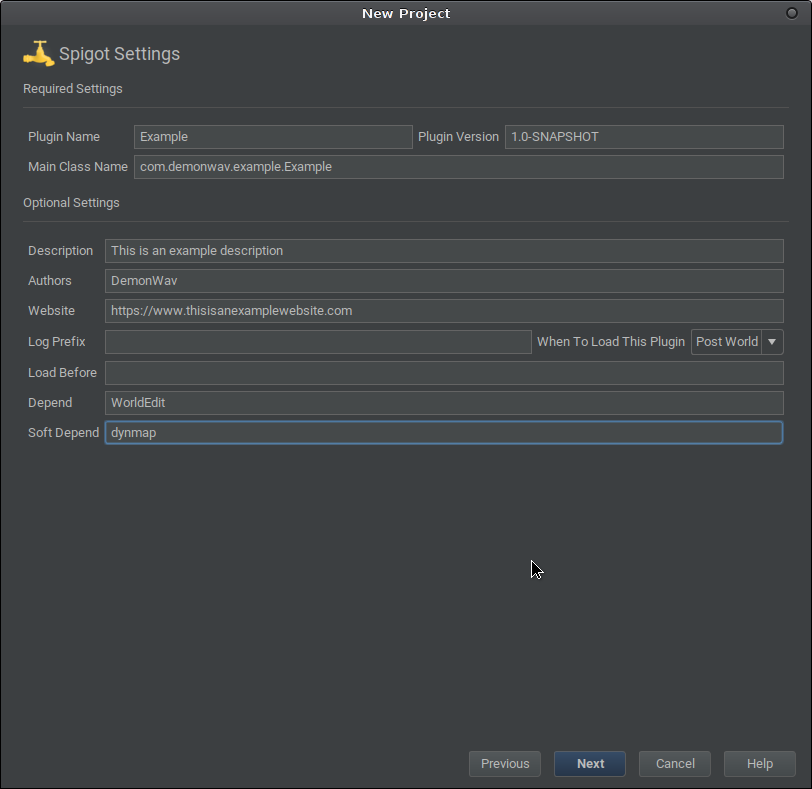
Task: Click the Spigot Settings heading
Action: click(x=119, y=54)
